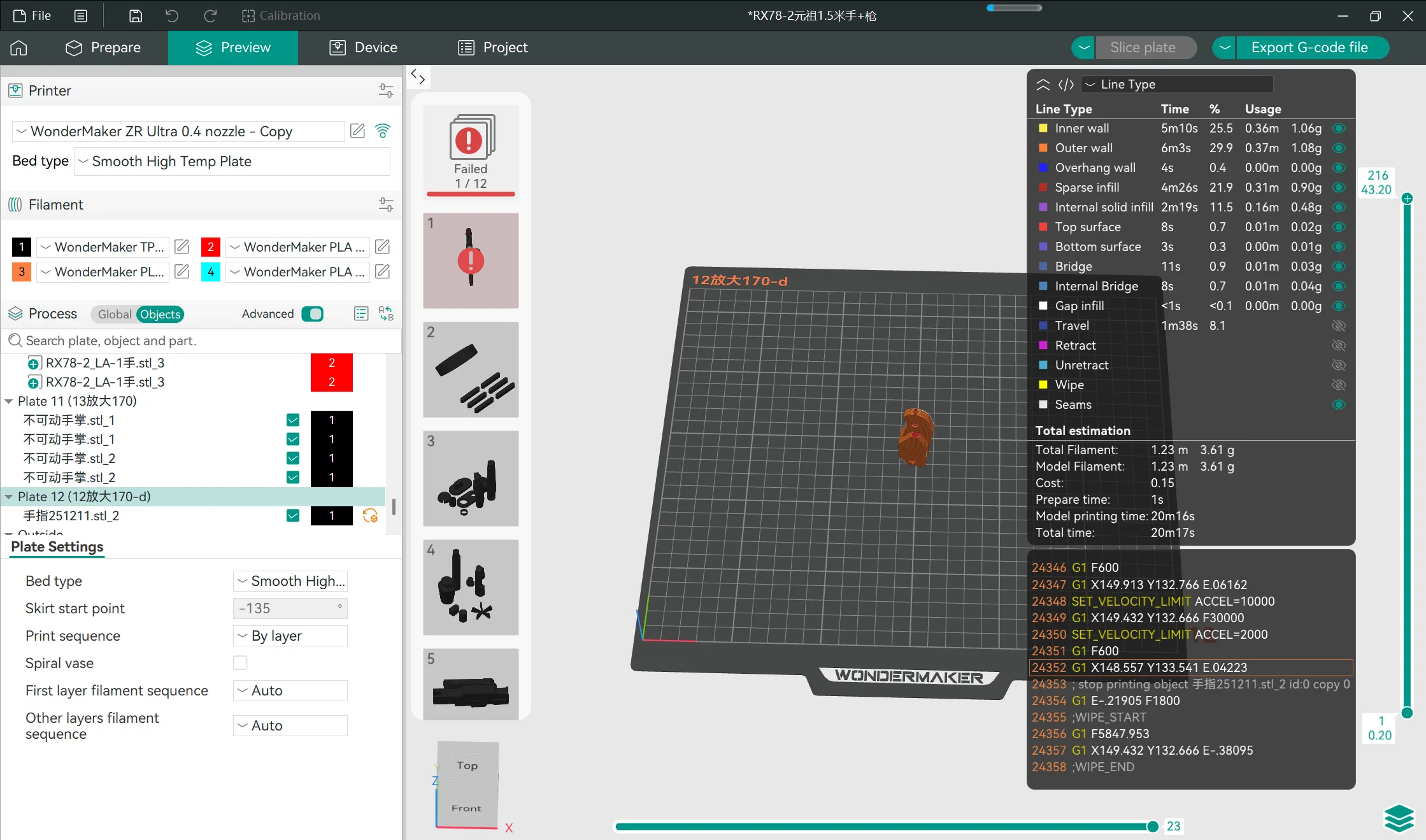Click the printer Wi-Fi connection icon
1426x840 pixels.
click(383, 131)
